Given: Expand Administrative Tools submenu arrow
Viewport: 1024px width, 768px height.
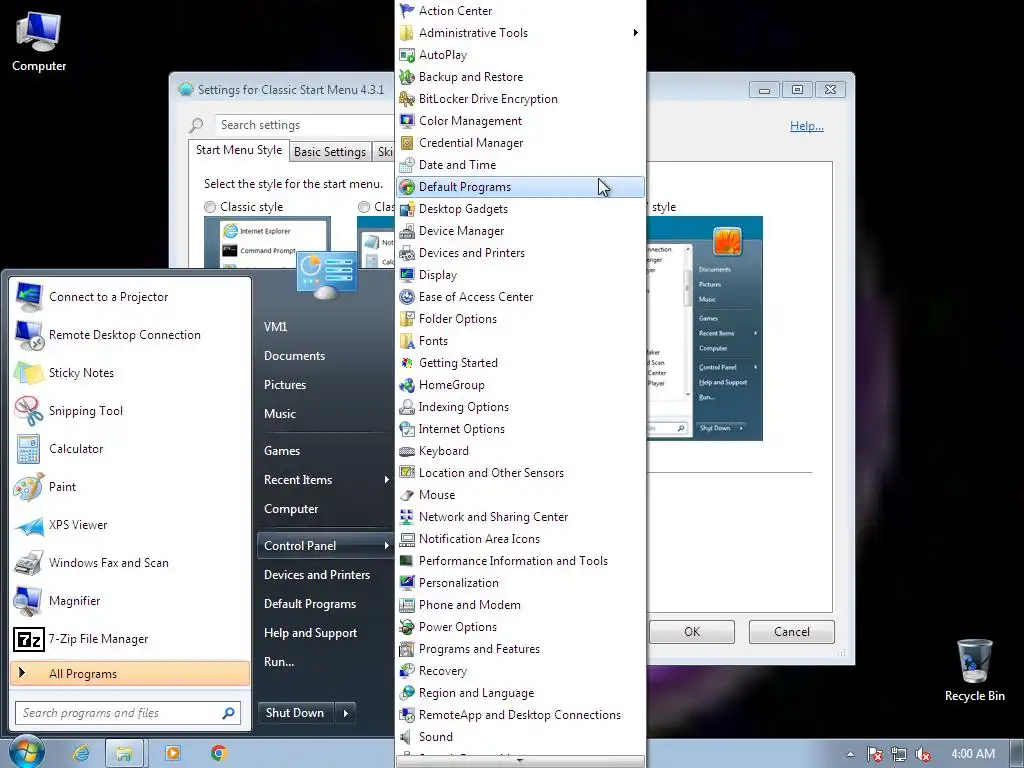Looking at the screenshot, I should pyautogui.click(x=635, y=33).
